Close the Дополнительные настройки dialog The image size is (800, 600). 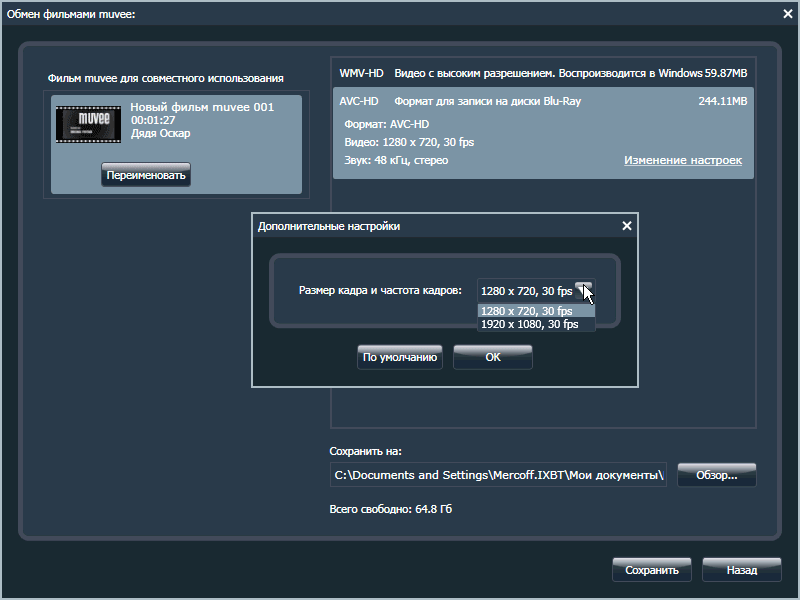click(627, 226)
